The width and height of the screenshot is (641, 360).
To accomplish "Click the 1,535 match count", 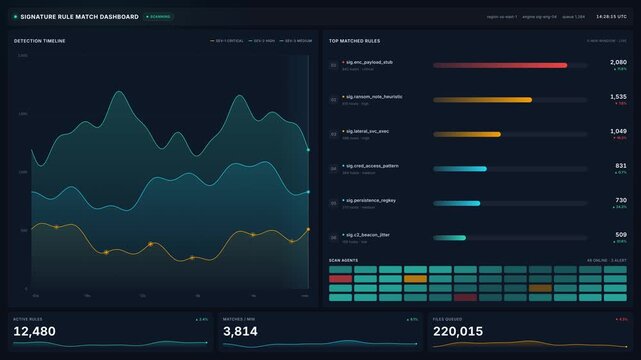I will click(618, 97).
